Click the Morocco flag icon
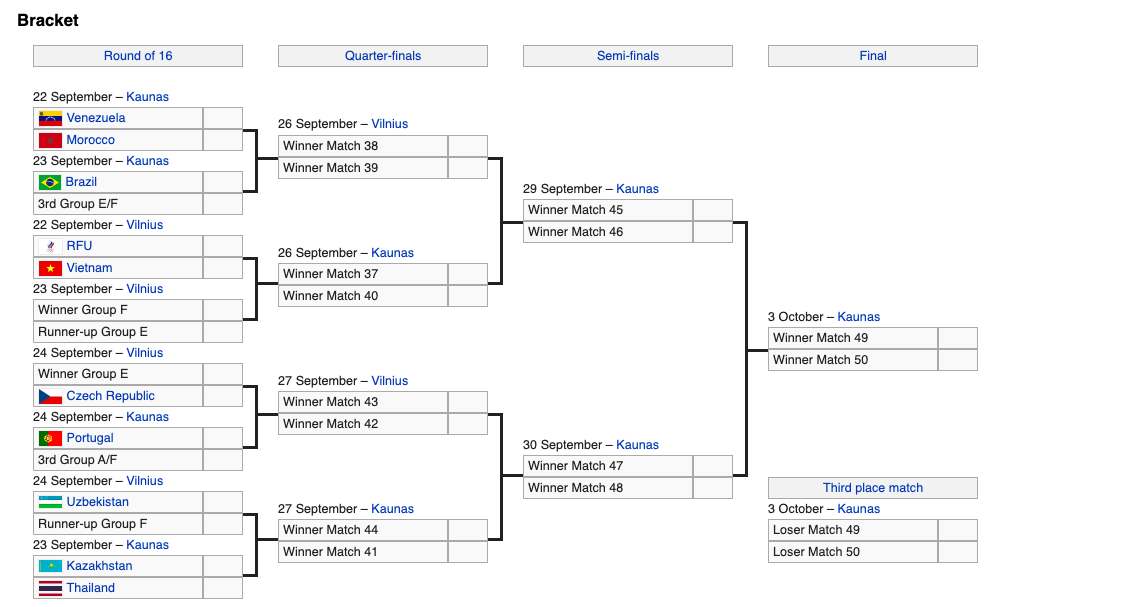Viewport: 1126px width, 607px height. (x=50, y=140)
